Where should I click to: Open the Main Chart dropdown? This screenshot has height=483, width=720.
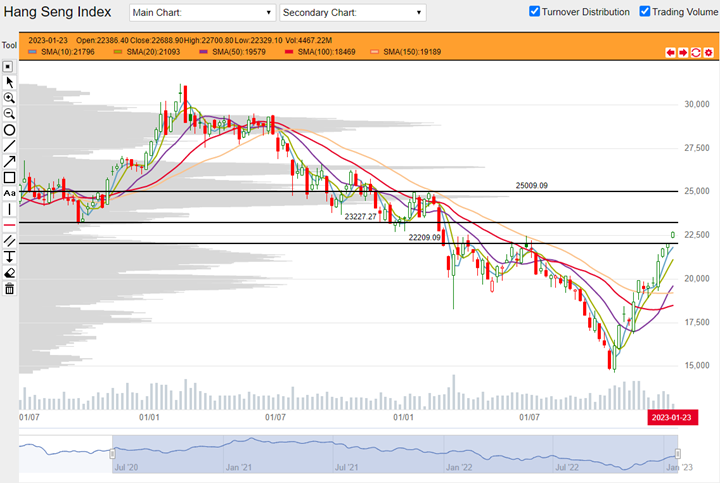click(x=202, y=12)
